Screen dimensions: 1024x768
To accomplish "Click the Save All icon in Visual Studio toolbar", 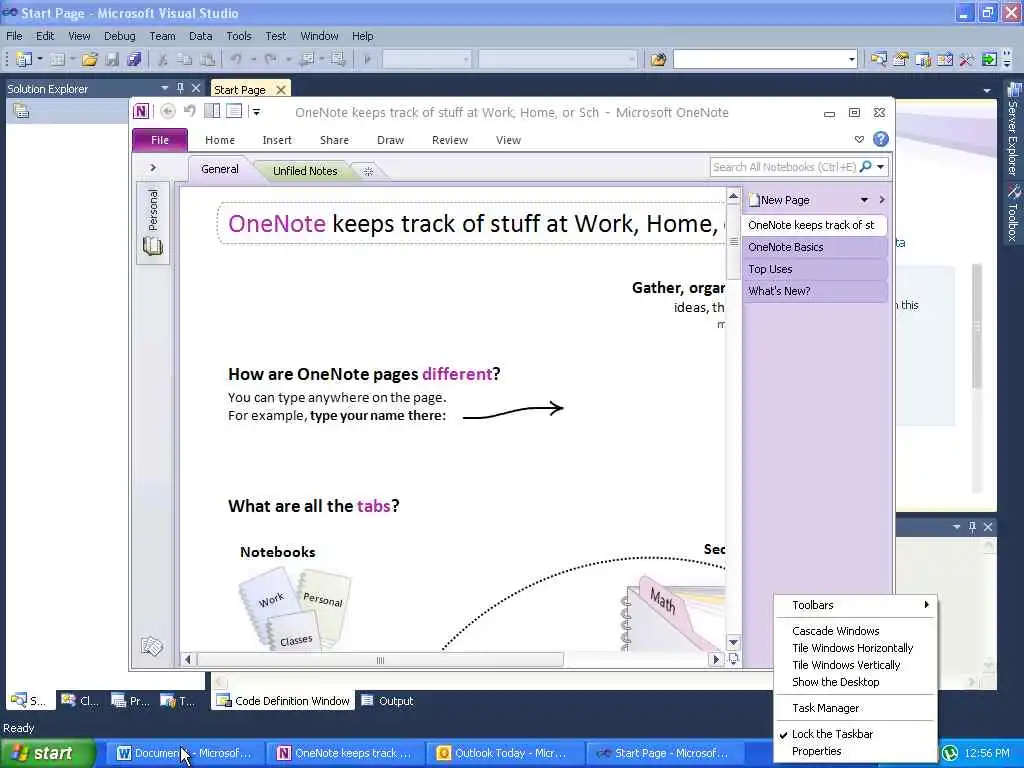I will [x=134, y=59].
